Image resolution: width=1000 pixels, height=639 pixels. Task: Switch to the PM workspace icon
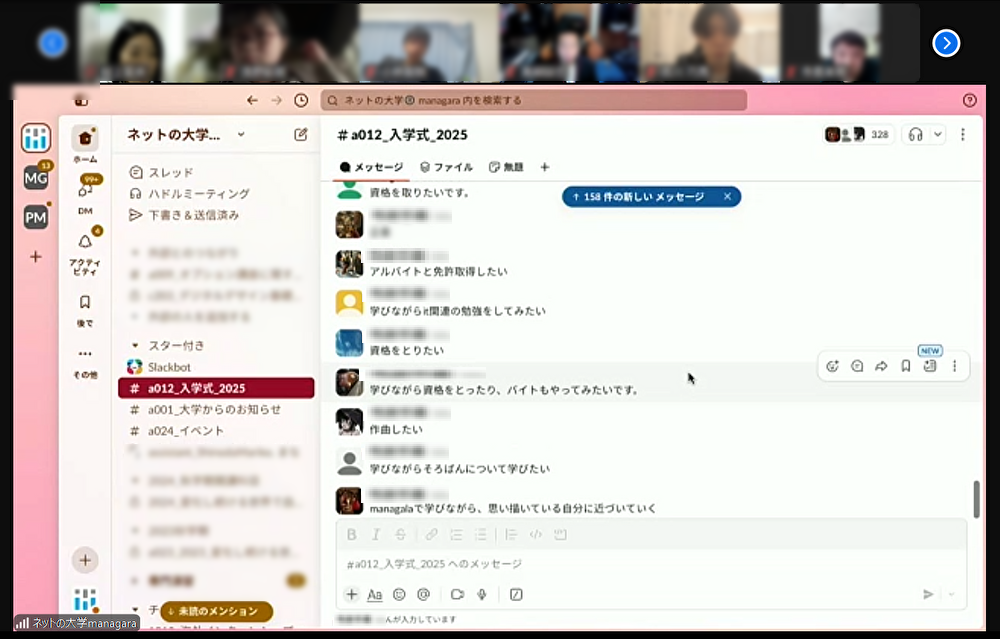pyautogui.click(x=36, y=217)
